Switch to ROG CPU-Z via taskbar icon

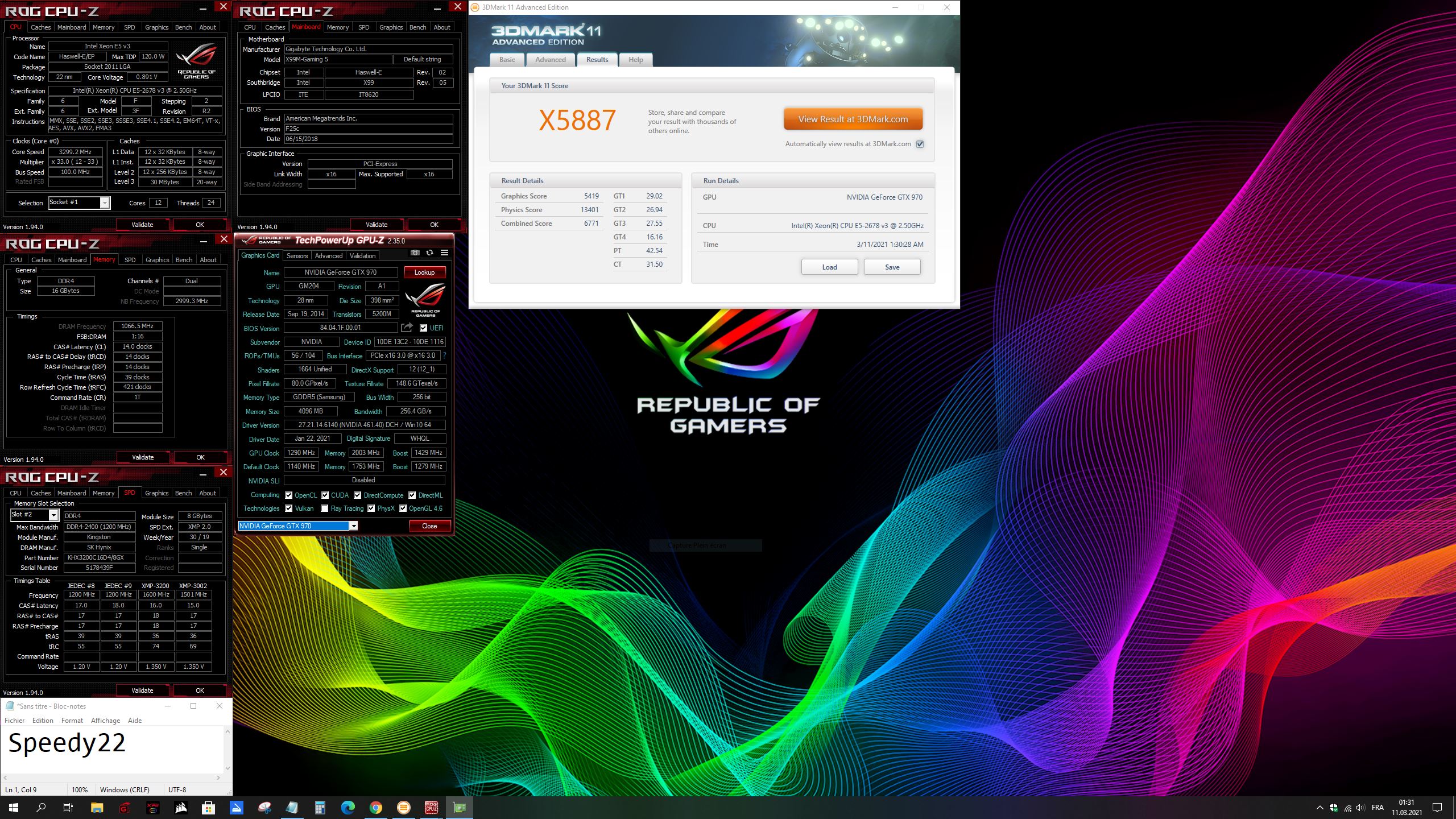click(431, 808)
